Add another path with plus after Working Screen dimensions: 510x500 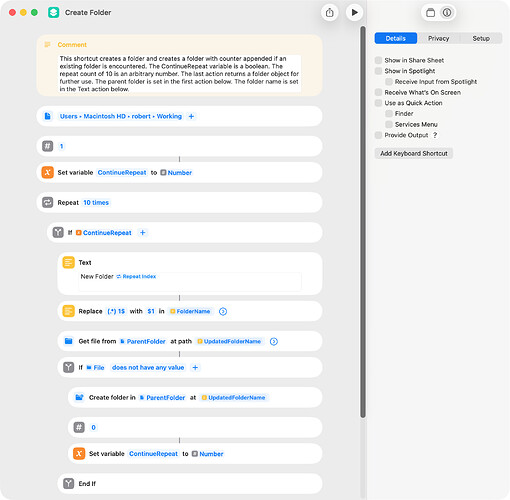click(x=191, y=116)
